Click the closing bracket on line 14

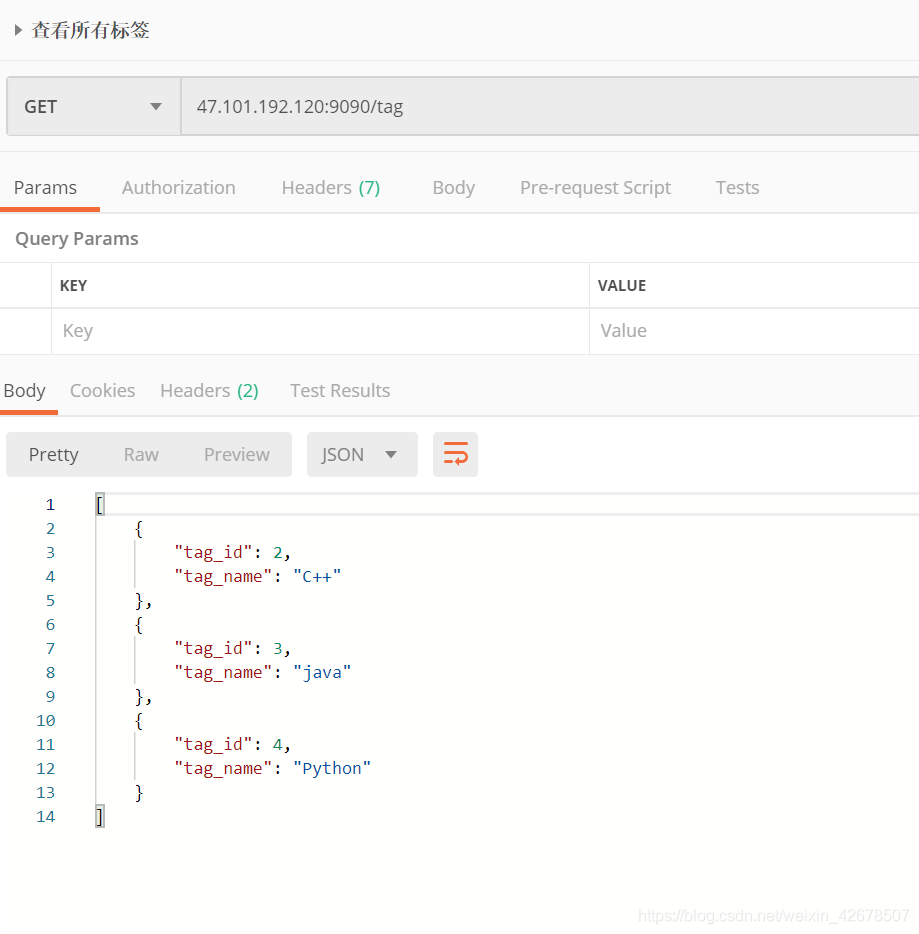pyautogui.click(x=100, y=817)
